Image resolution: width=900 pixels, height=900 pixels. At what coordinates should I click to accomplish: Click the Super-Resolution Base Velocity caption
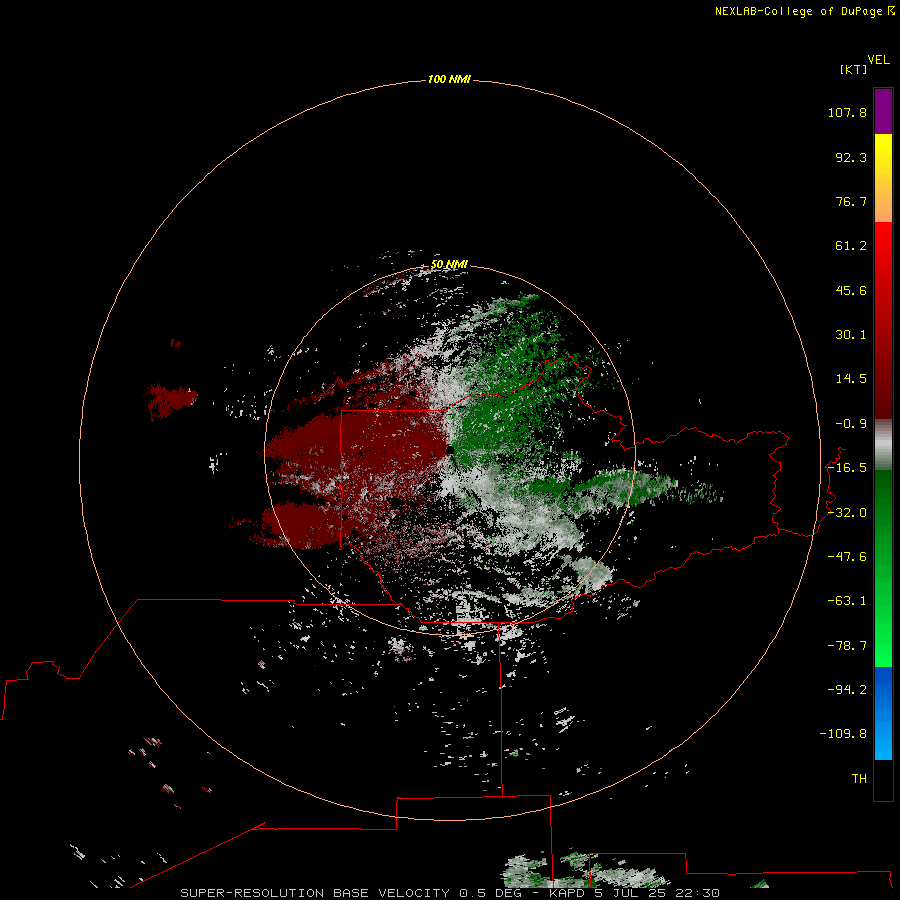point(449,893)
